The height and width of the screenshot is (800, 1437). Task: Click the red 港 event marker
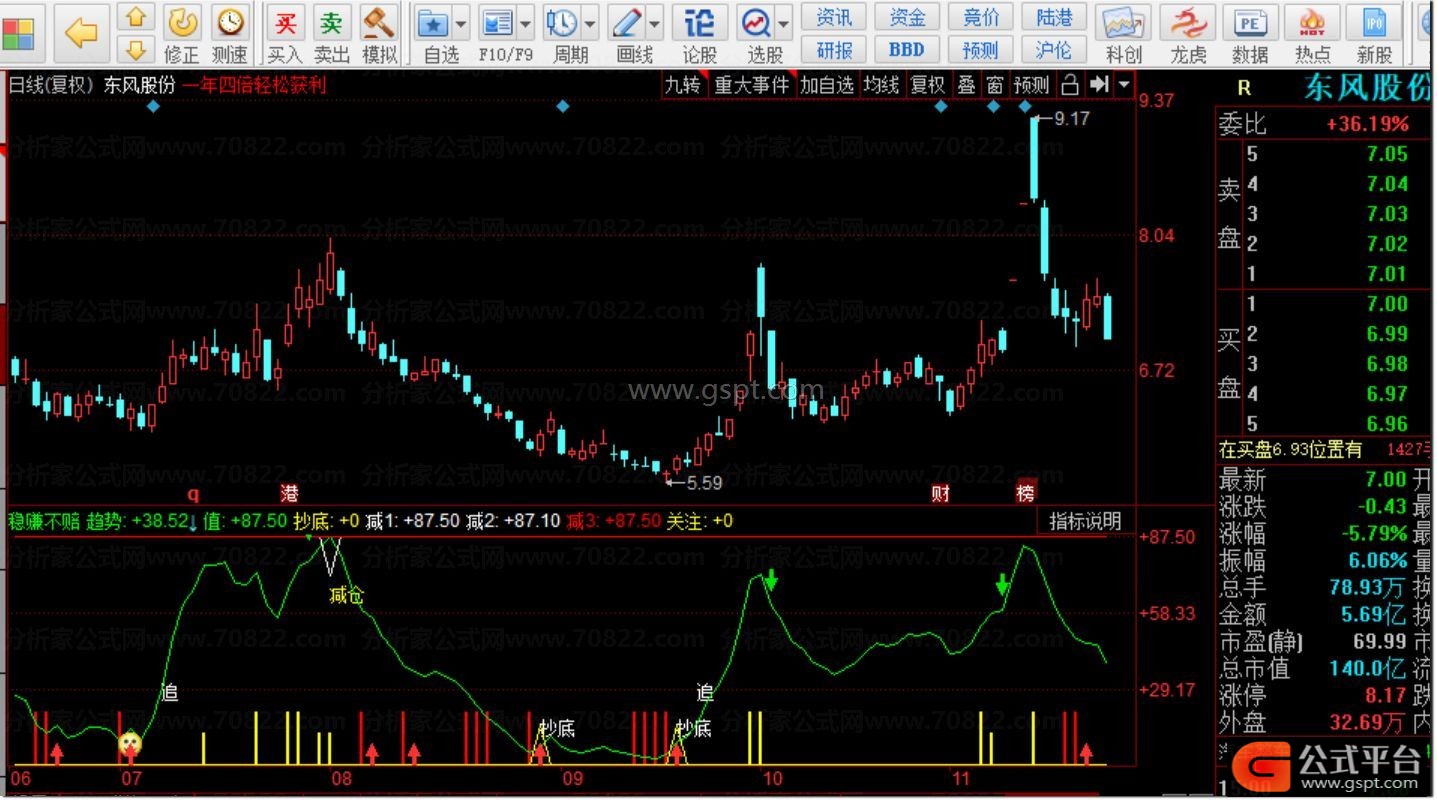pyautogui.click(x=290, y=493)
